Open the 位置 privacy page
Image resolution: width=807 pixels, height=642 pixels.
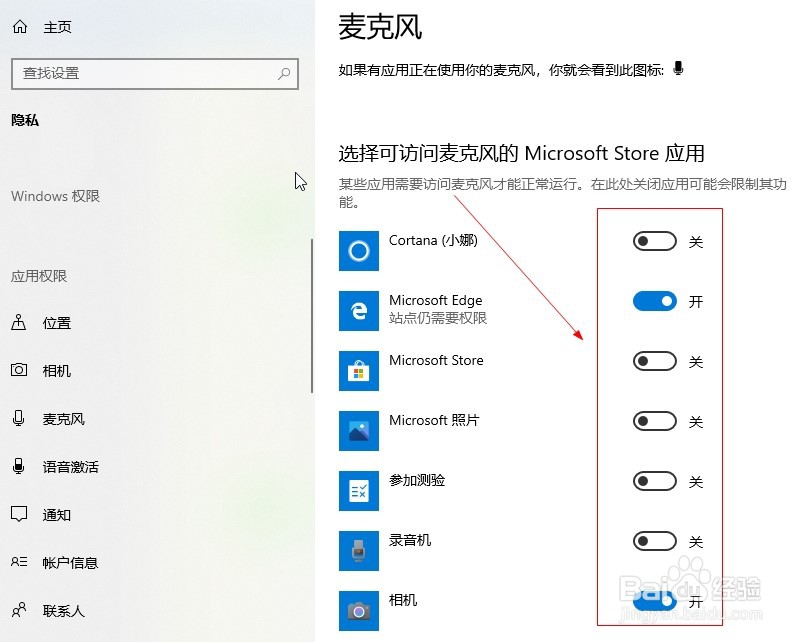(57, 323)
